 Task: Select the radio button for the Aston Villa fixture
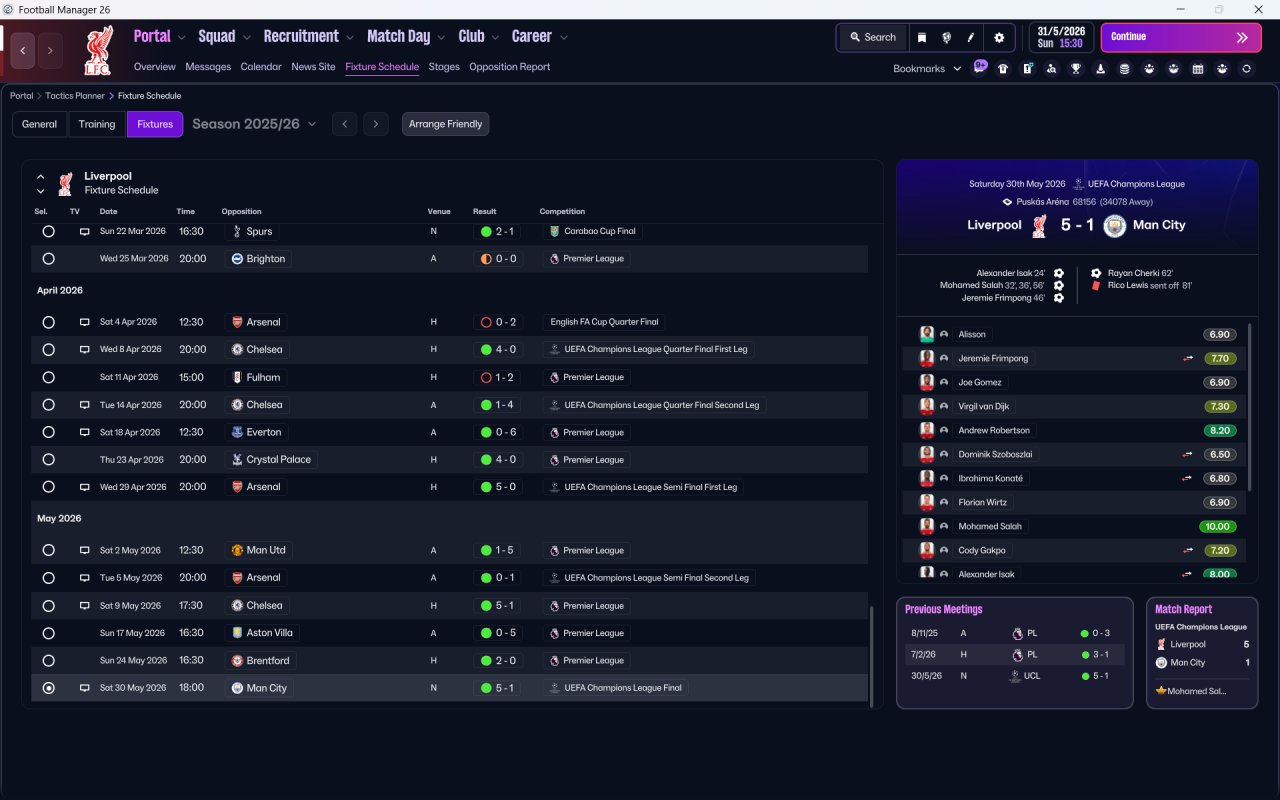pyautogui.click(x=49, y=633)
